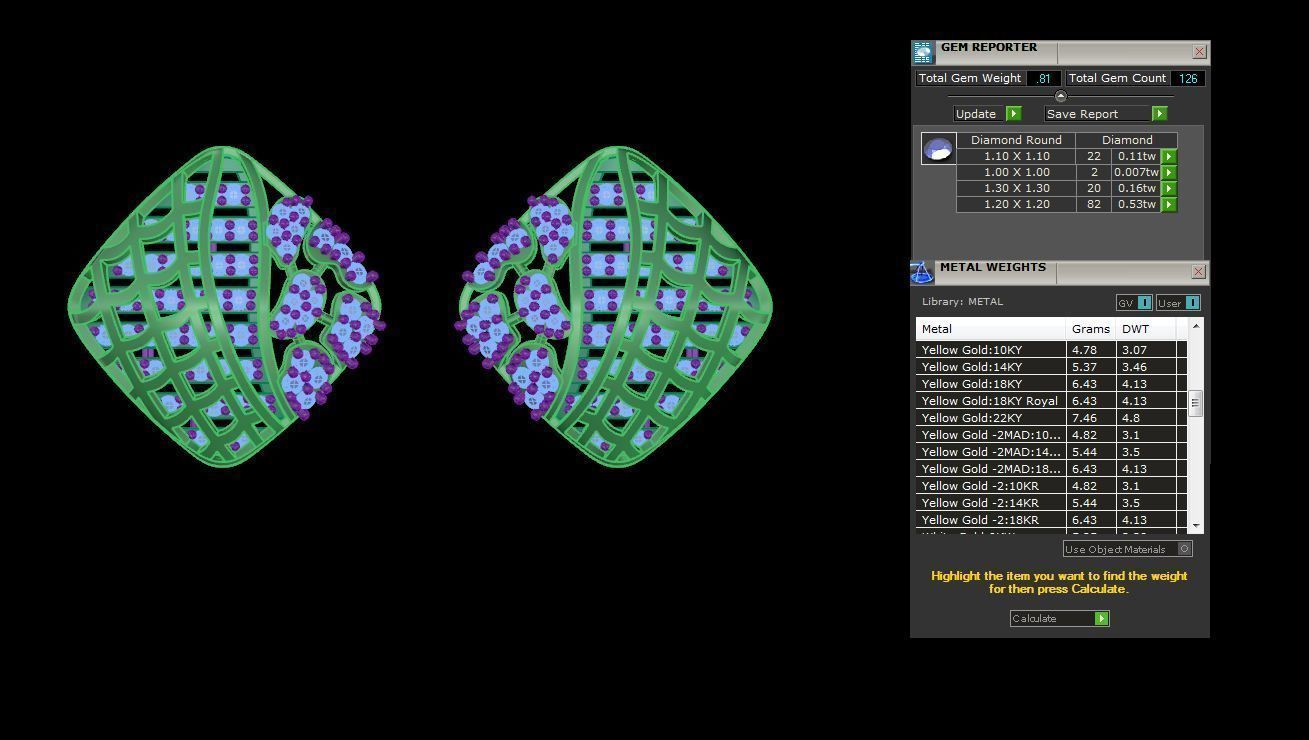Select Yellow Gold:14KY row
This screenshot has width=1309, height=740.
1051,367
